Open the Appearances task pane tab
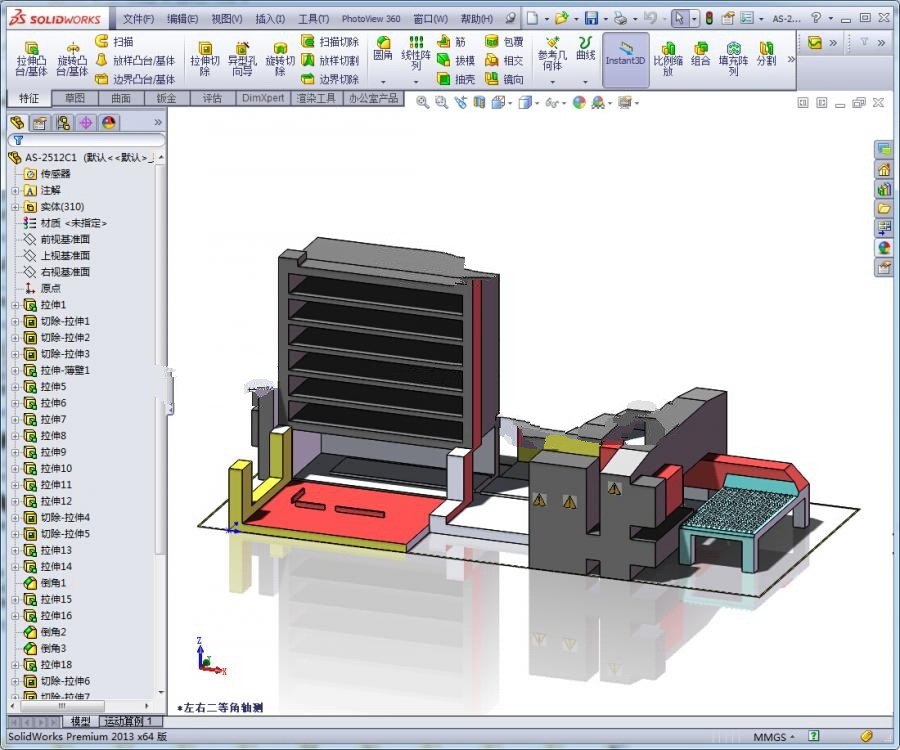Viewport: 900px width, 750px height. click(884, 247)
